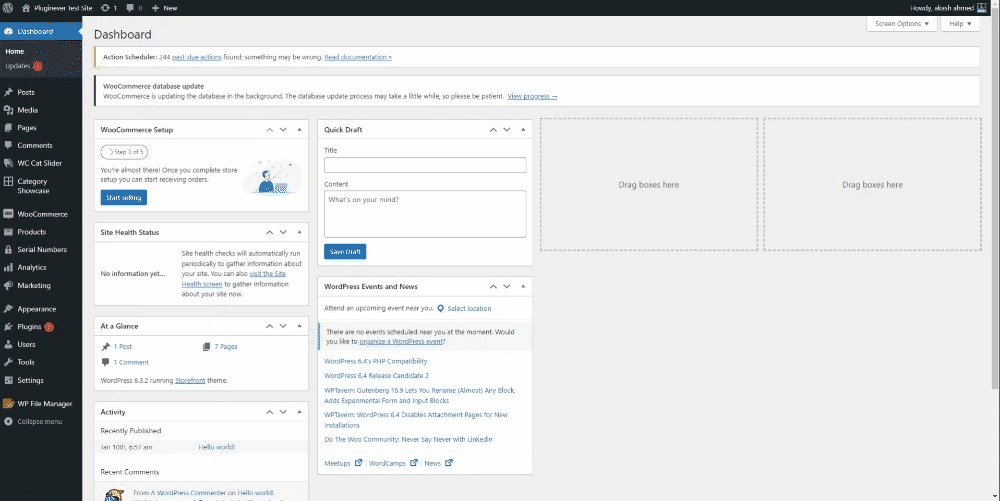Click the View progress link

click(x=533, y=96)
